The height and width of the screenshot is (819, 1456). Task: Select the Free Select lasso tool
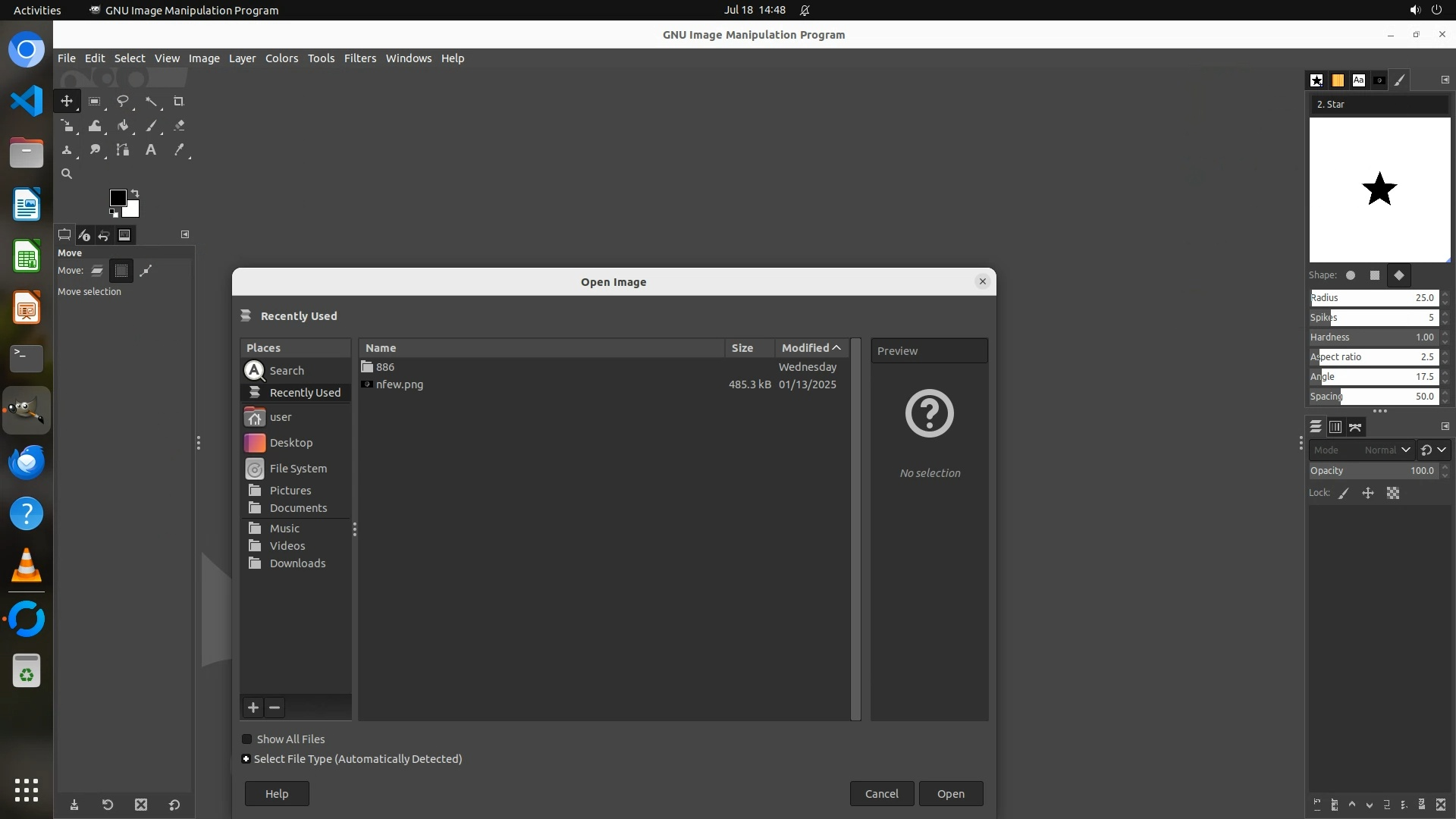pos(123,102)
